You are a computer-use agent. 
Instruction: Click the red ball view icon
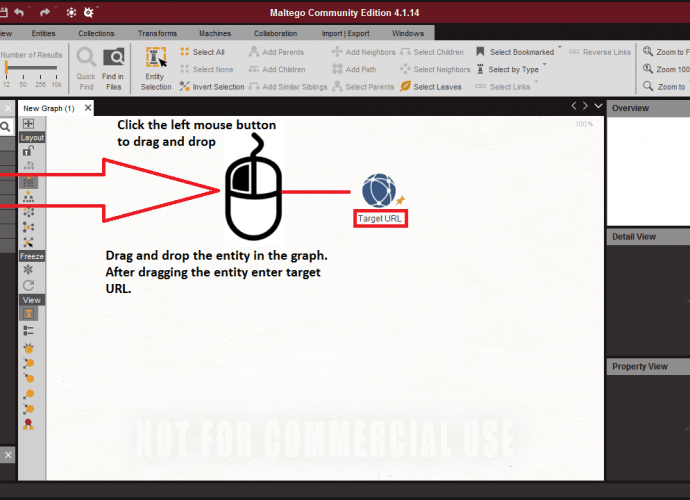(29, 424)
